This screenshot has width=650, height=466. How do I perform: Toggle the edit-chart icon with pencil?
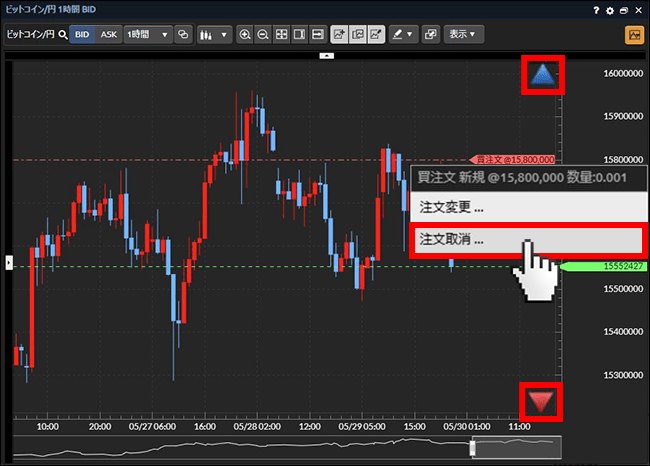376,34
